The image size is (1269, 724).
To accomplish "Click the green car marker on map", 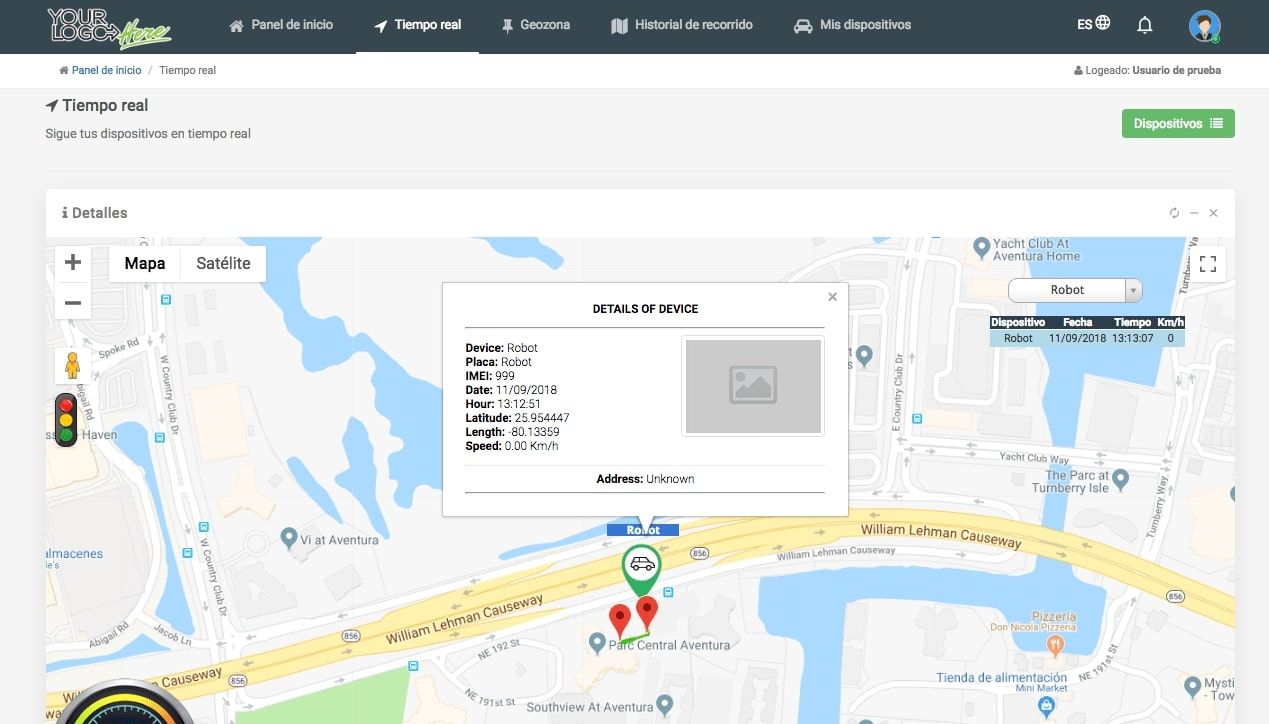I will [641, 566].
